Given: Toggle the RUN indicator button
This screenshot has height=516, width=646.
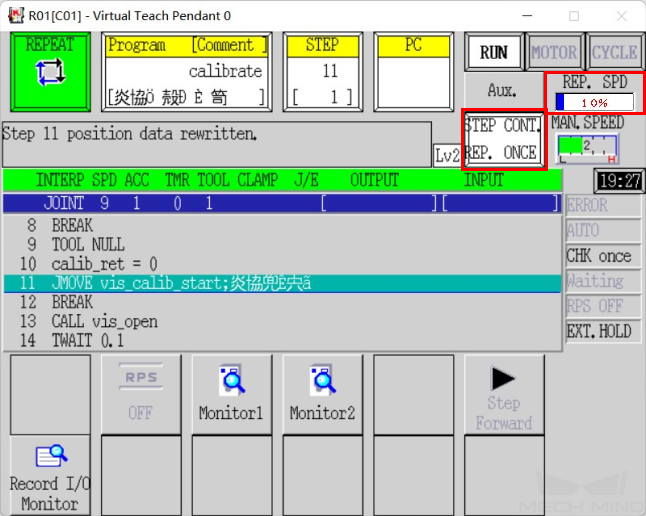Looking at the screenshot, I should (494, 52).
